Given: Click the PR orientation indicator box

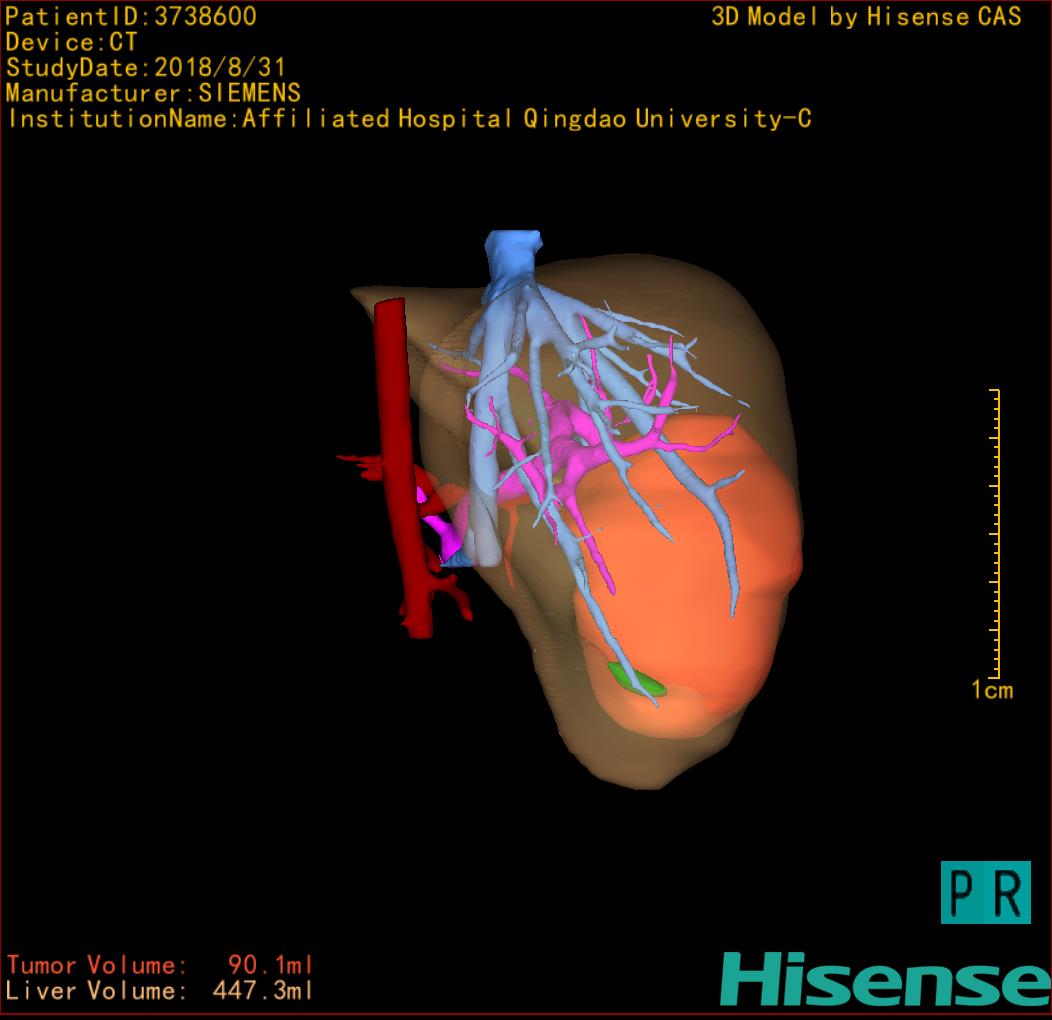Looking at the screenshot, I should [x=985, y=892].
